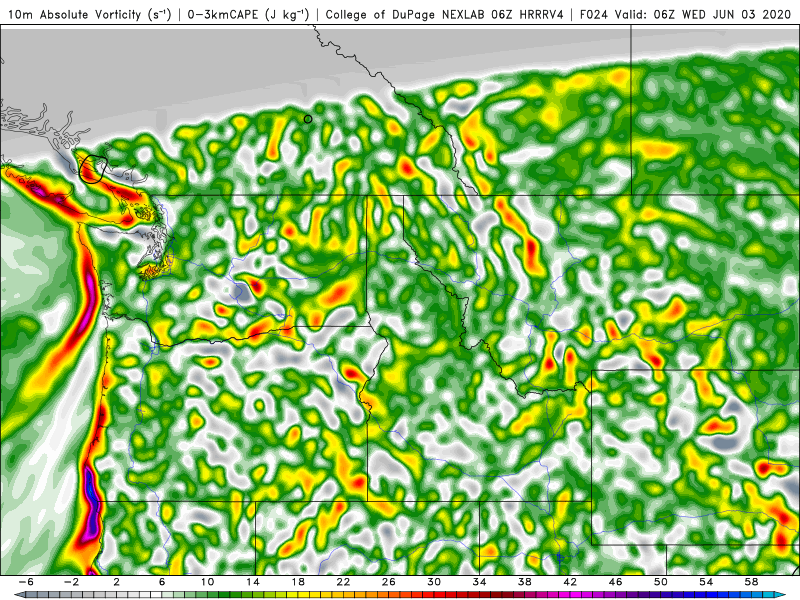
Task: Click the "Valid: 06Z WED JUN 03 2020" text
Action: click(x=703, y=14)
